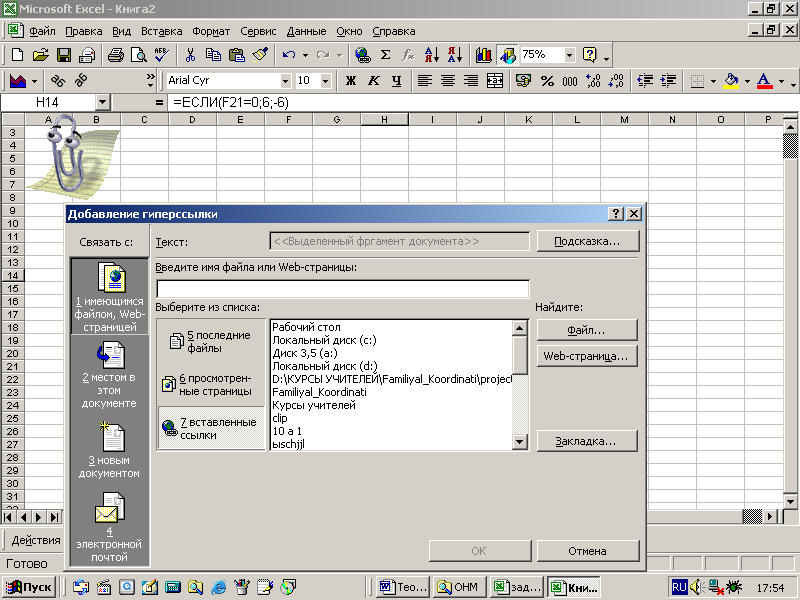Open the chart type dropdown arrow
The height and width of the screenshot is (600, 800).
click(34, 81)
